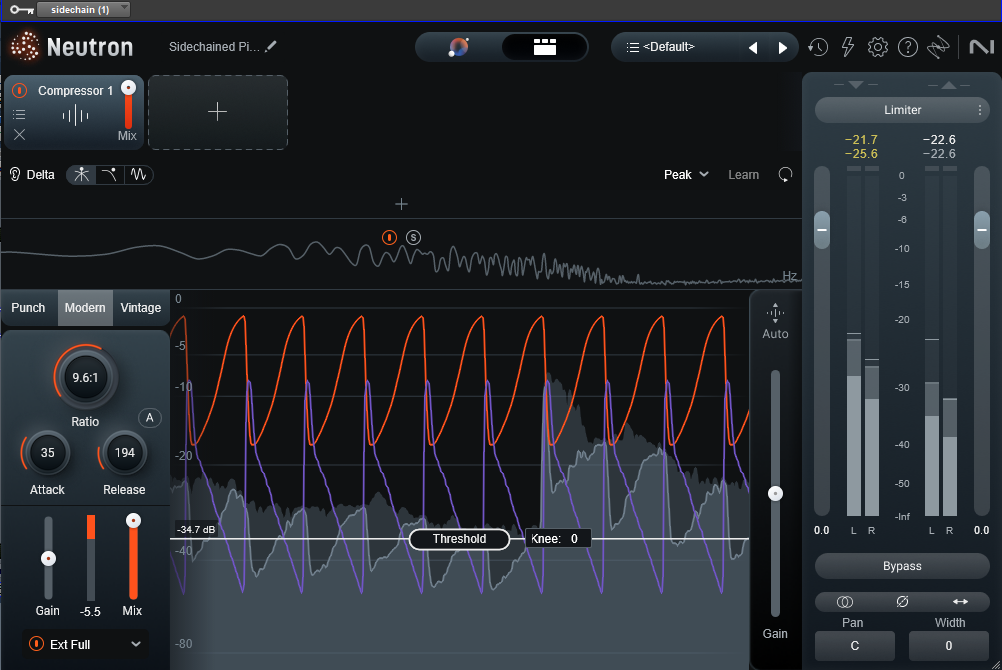The width and height of the screenshot is (1002, 670).
Task: Click the output meter up arrow
Action: point(949,84)
